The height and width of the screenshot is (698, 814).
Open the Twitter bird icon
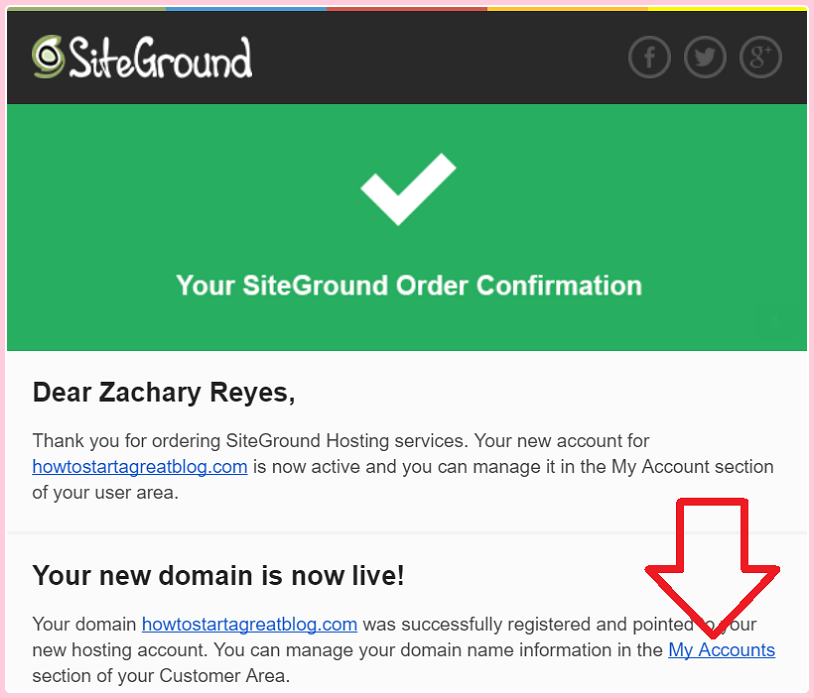pos(704,57)
